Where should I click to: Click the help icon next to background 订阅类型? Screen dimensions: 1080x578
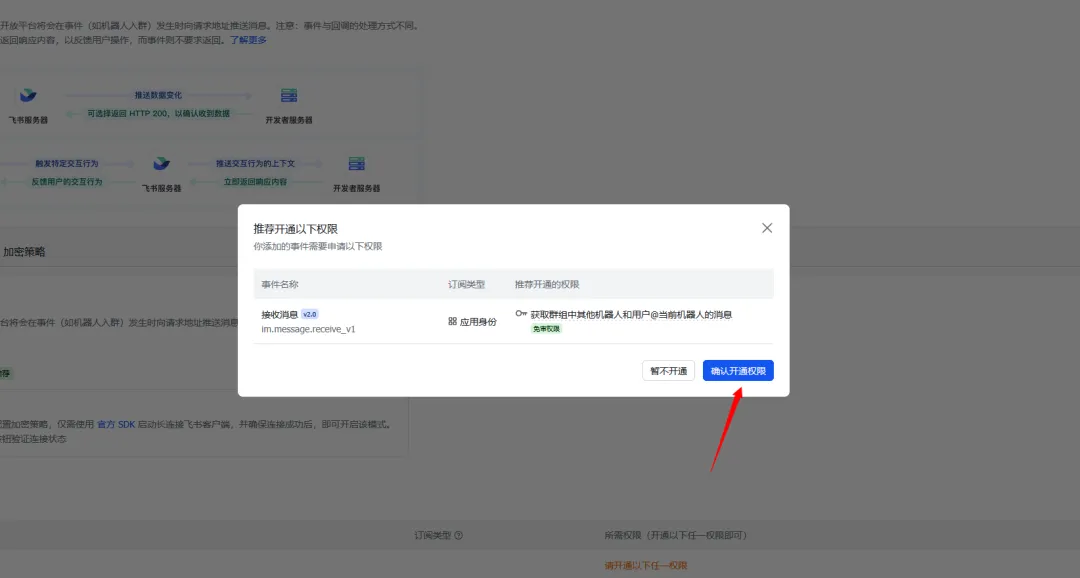pos(459,535)
